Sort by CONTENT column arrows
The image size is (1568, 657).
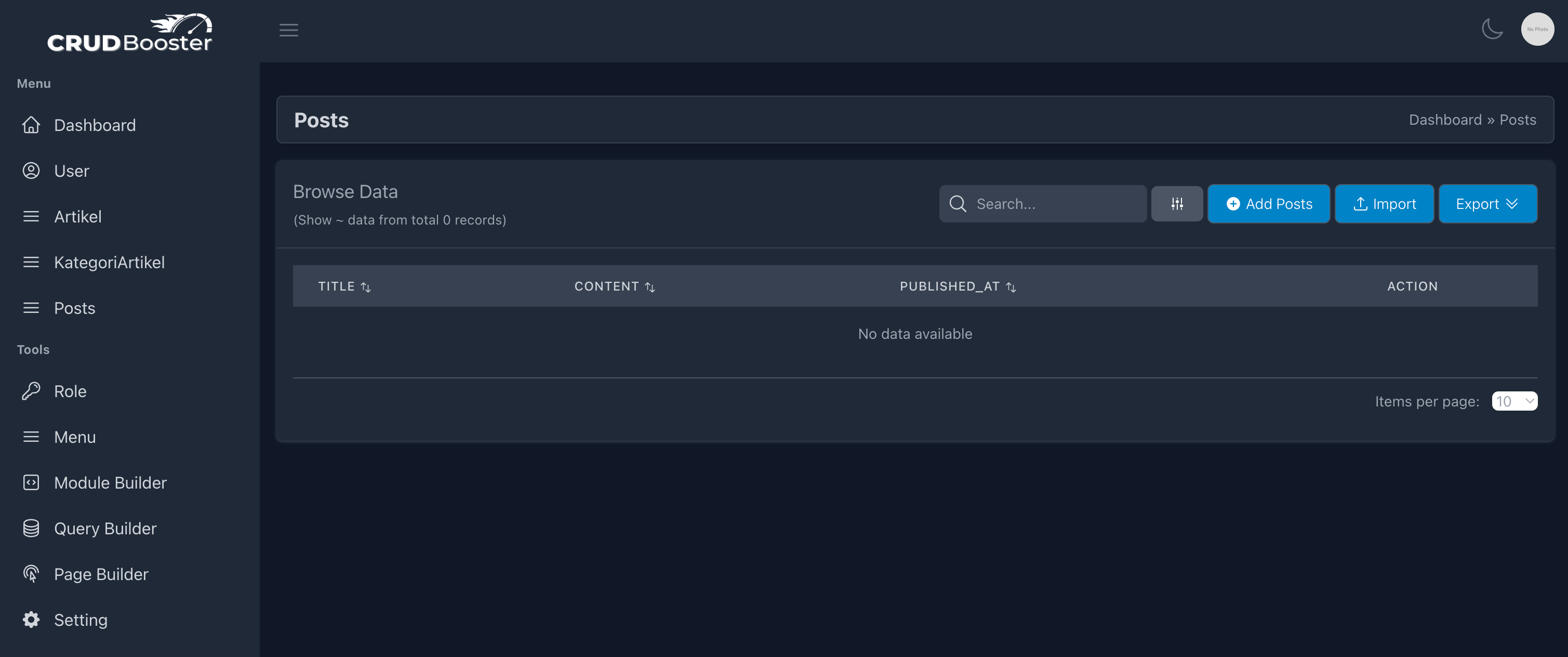(649, 287)
